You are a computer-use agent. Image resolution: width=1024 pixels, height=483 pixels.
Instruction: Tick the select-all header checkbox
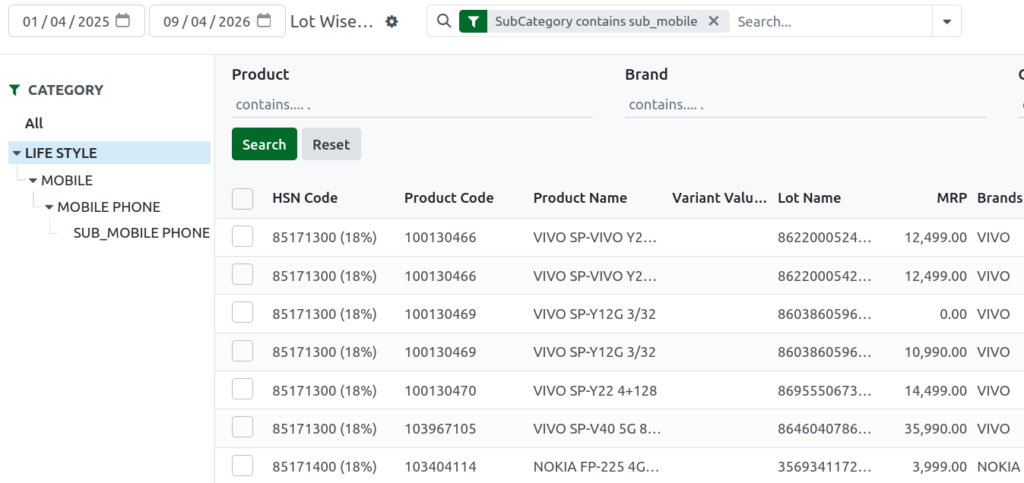(x=242, y=198)
